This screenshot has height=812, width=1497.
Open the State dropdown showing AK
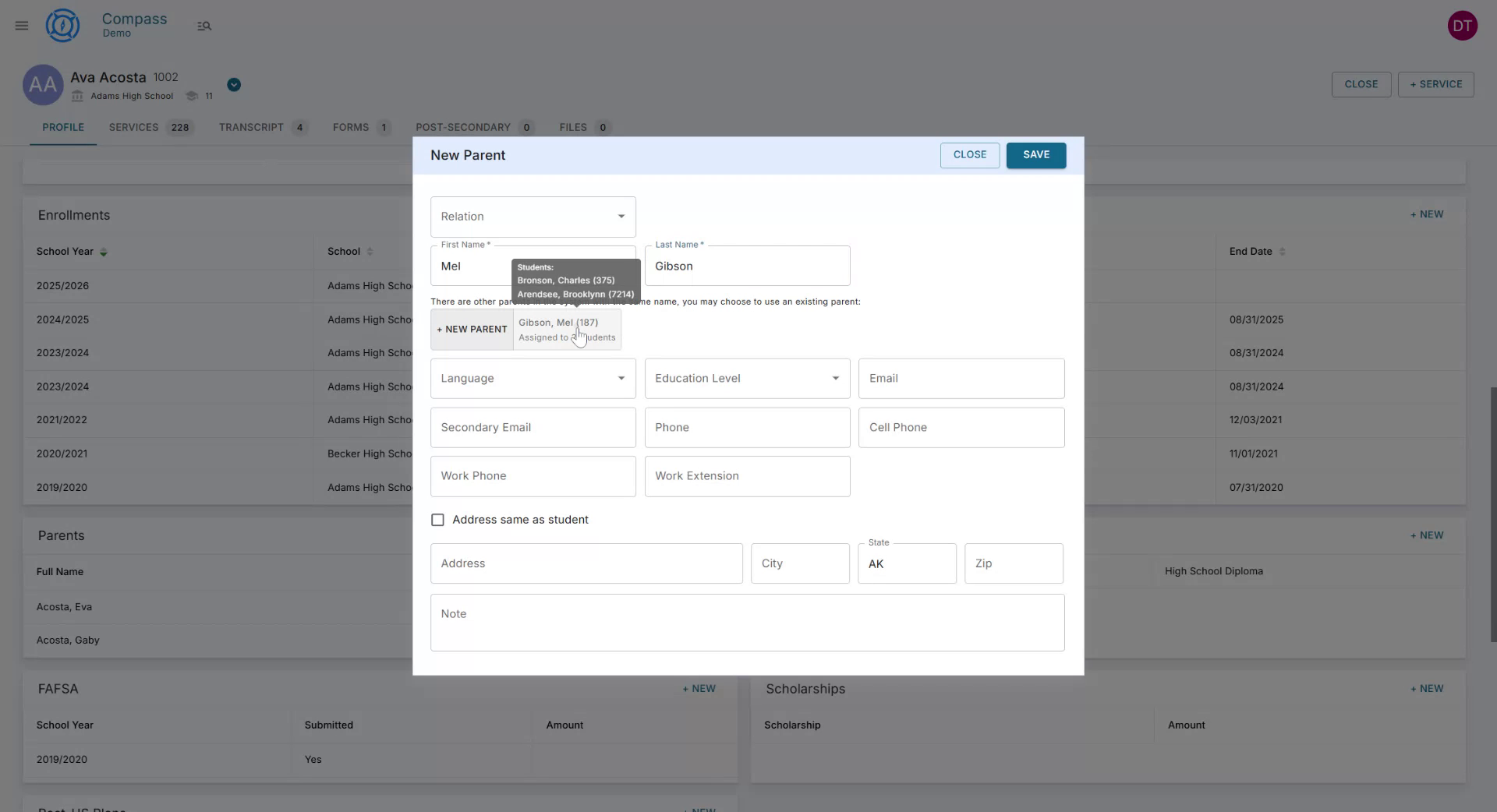906,563
